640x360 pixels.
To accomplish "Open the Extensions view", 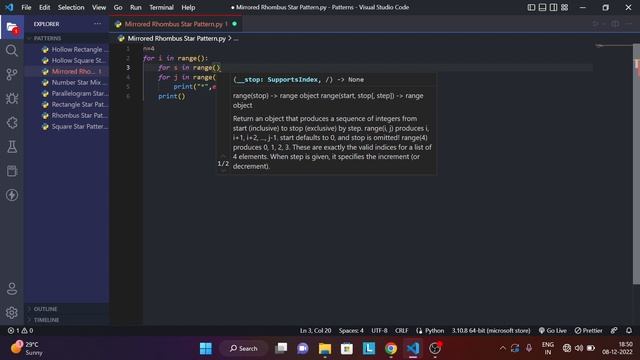I will pyautogui.click(x=12, y=122).
